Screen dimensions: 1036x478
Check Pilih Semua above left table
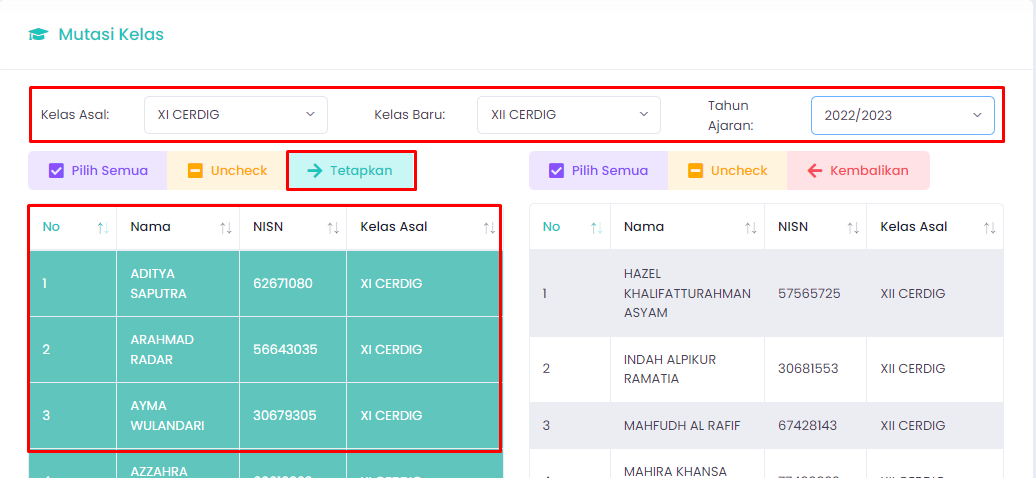coord(98,171)
